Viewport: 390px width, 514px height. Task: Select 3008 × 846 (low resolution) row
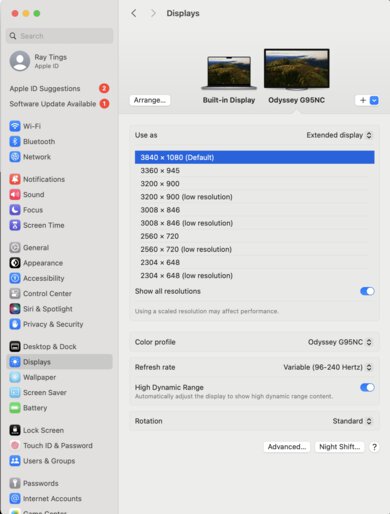[x=255, y=223]
